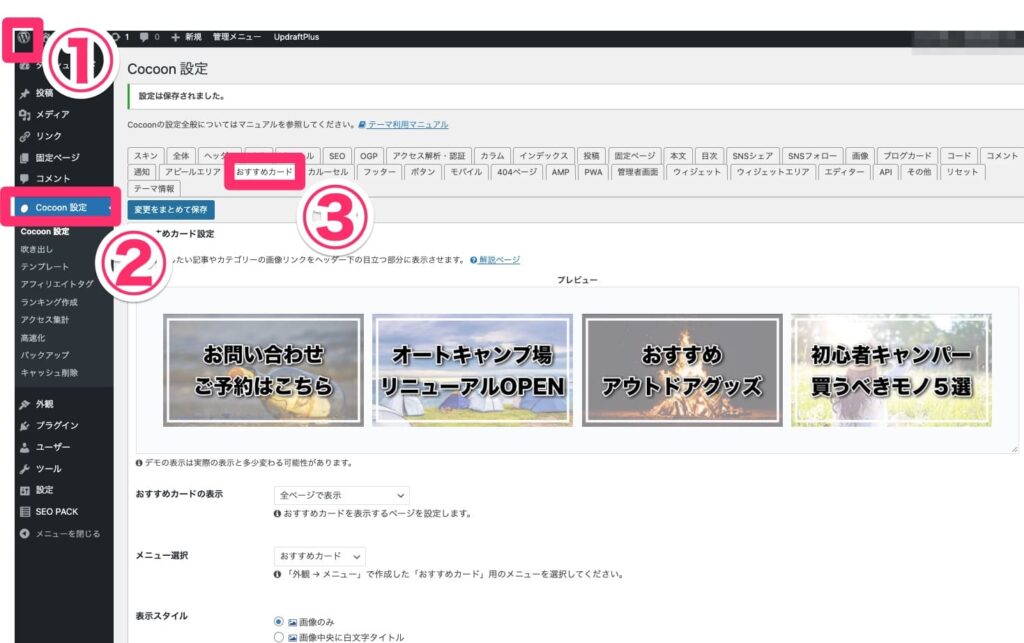Image resolution: width=1024 pixels, height=643 pixels.
Task: Open ランキング作成 in the Cocoon submenu
Action: click(x=49, y=302)
